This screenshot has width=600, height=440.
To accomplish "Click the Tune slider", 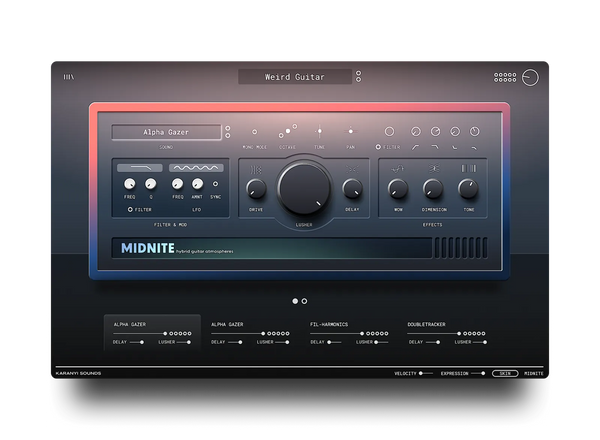I will coord(319,132).
